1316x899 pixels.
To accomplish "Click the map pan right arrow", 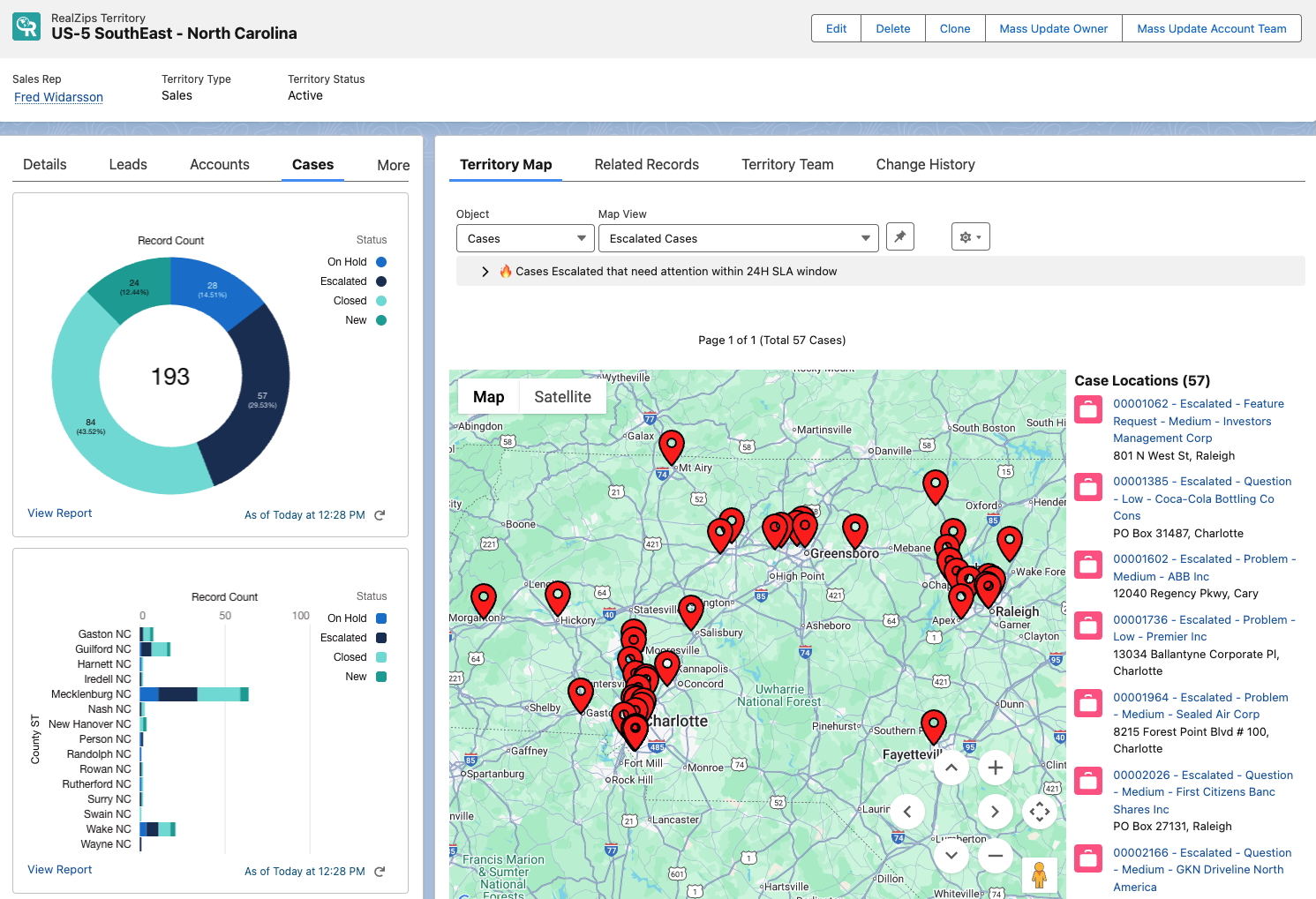I will point(995,812).
